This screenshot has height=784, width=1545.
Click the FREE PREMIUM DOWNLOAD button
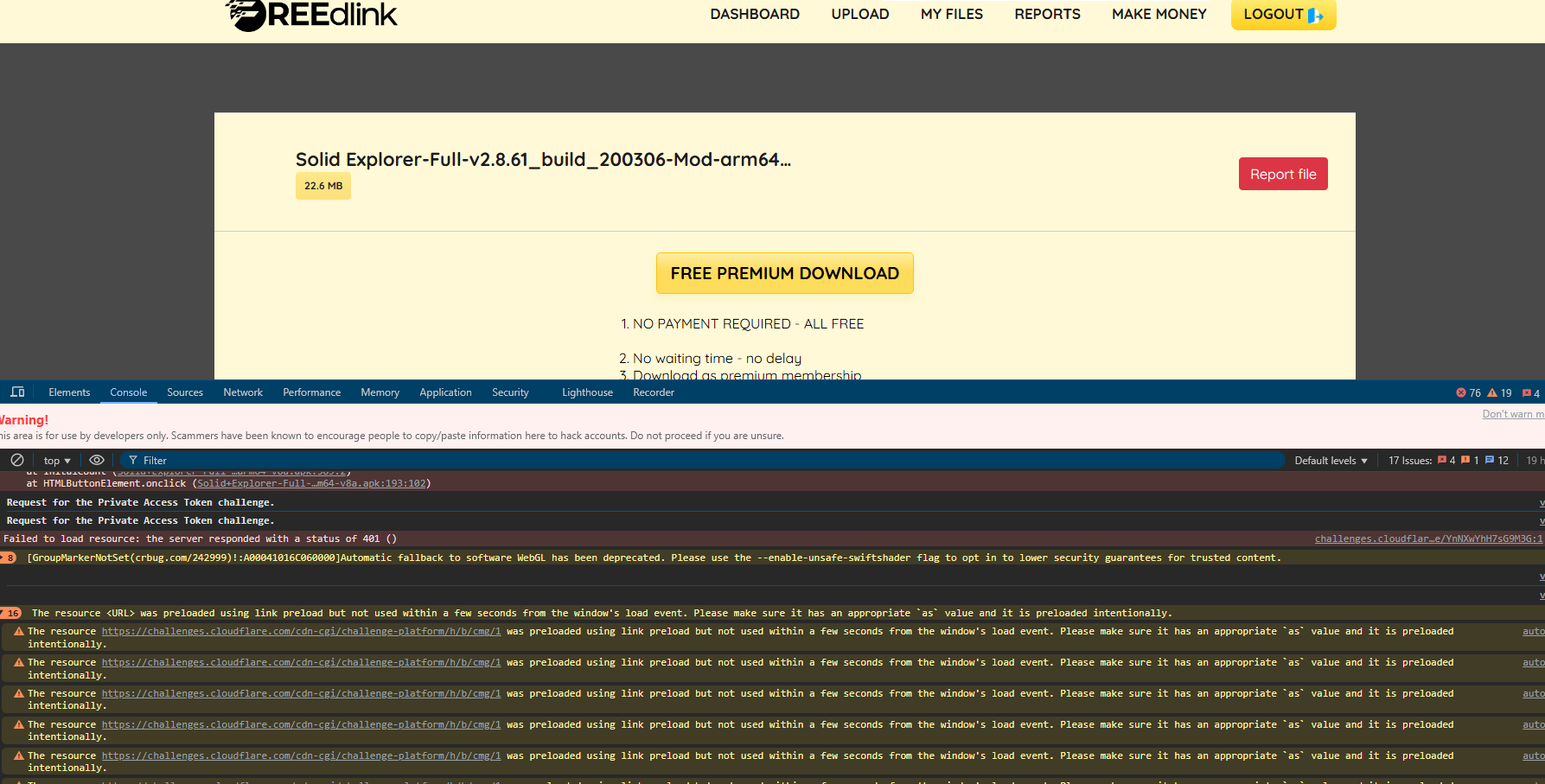coord(785,273)
